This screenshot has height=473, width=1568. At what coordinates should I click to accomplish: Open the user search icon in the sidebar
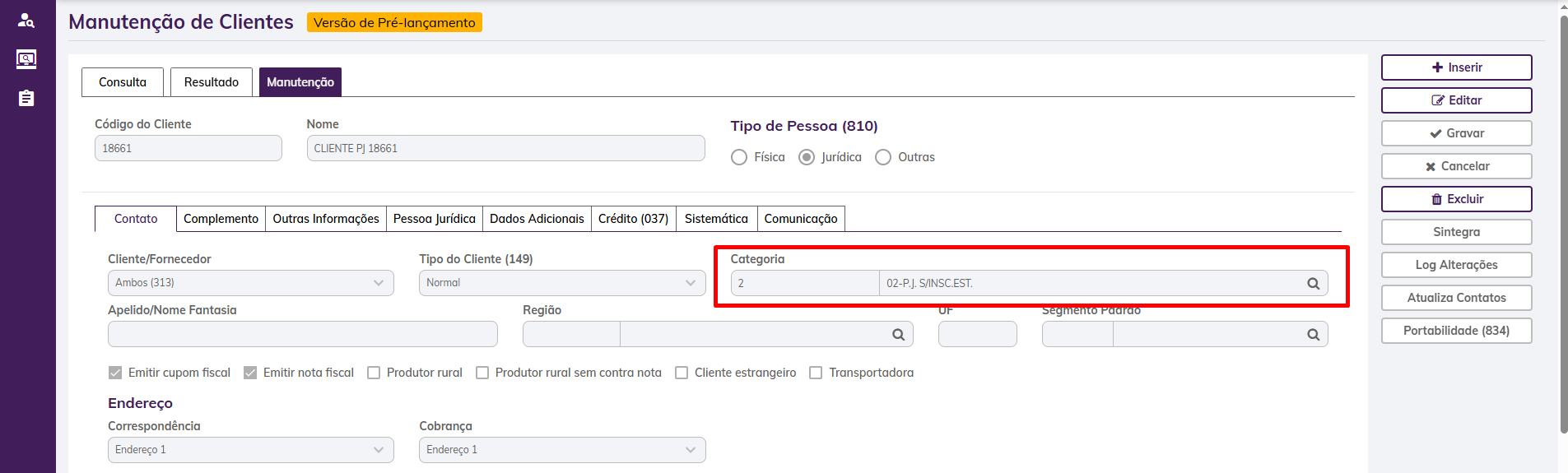click(26, 21)
